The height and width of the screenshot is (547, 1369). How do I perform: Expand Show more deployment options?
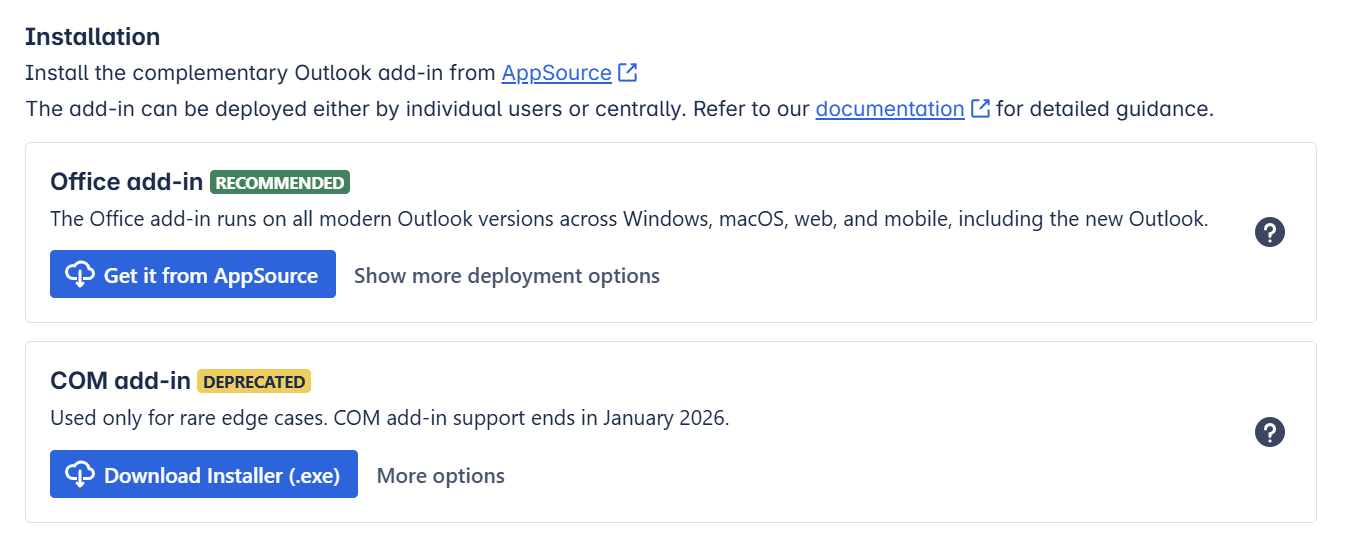[507, 276]
